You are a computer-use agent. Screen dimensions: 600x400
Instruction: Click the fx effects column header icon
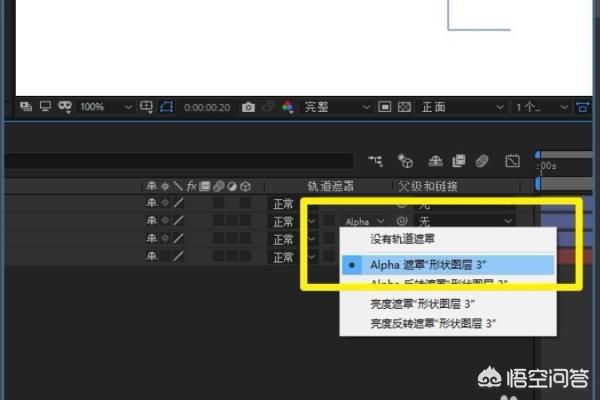[191, 186]
